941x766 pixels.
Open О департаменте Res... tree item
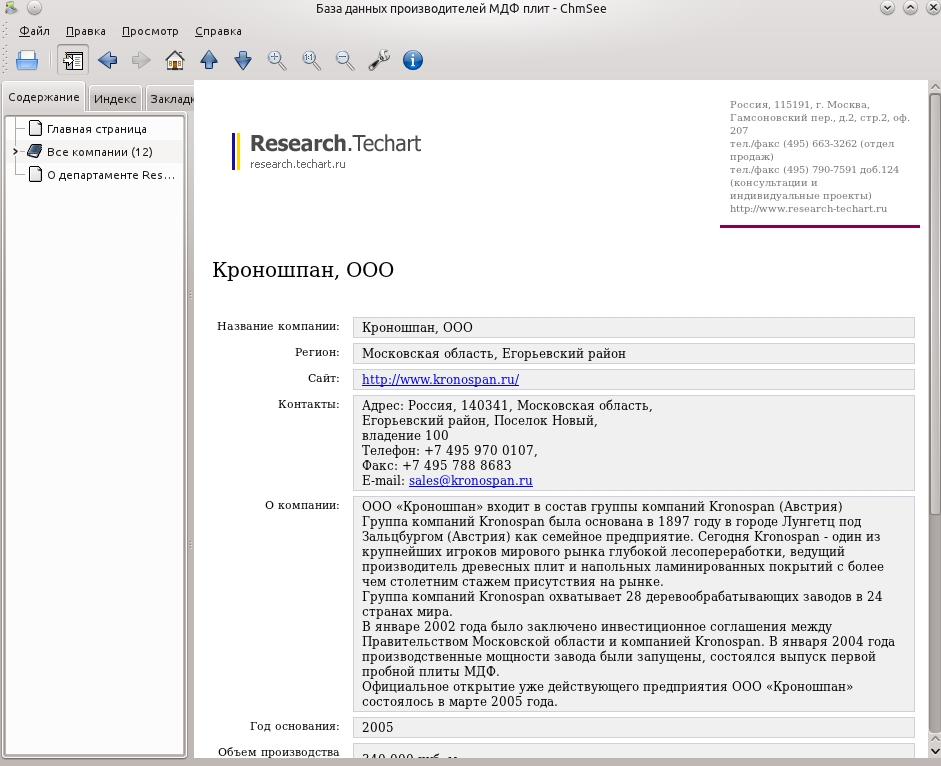tap(111, 175)
